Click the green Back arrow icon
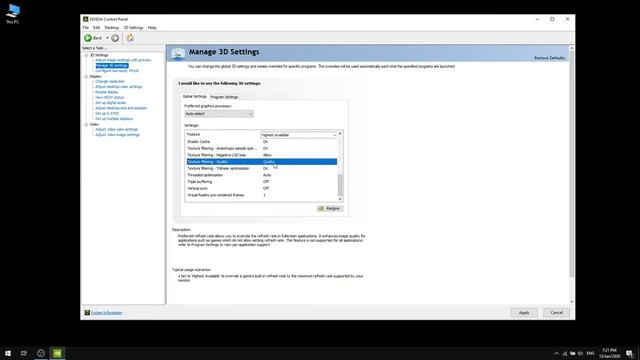 (x=88, y=38)
